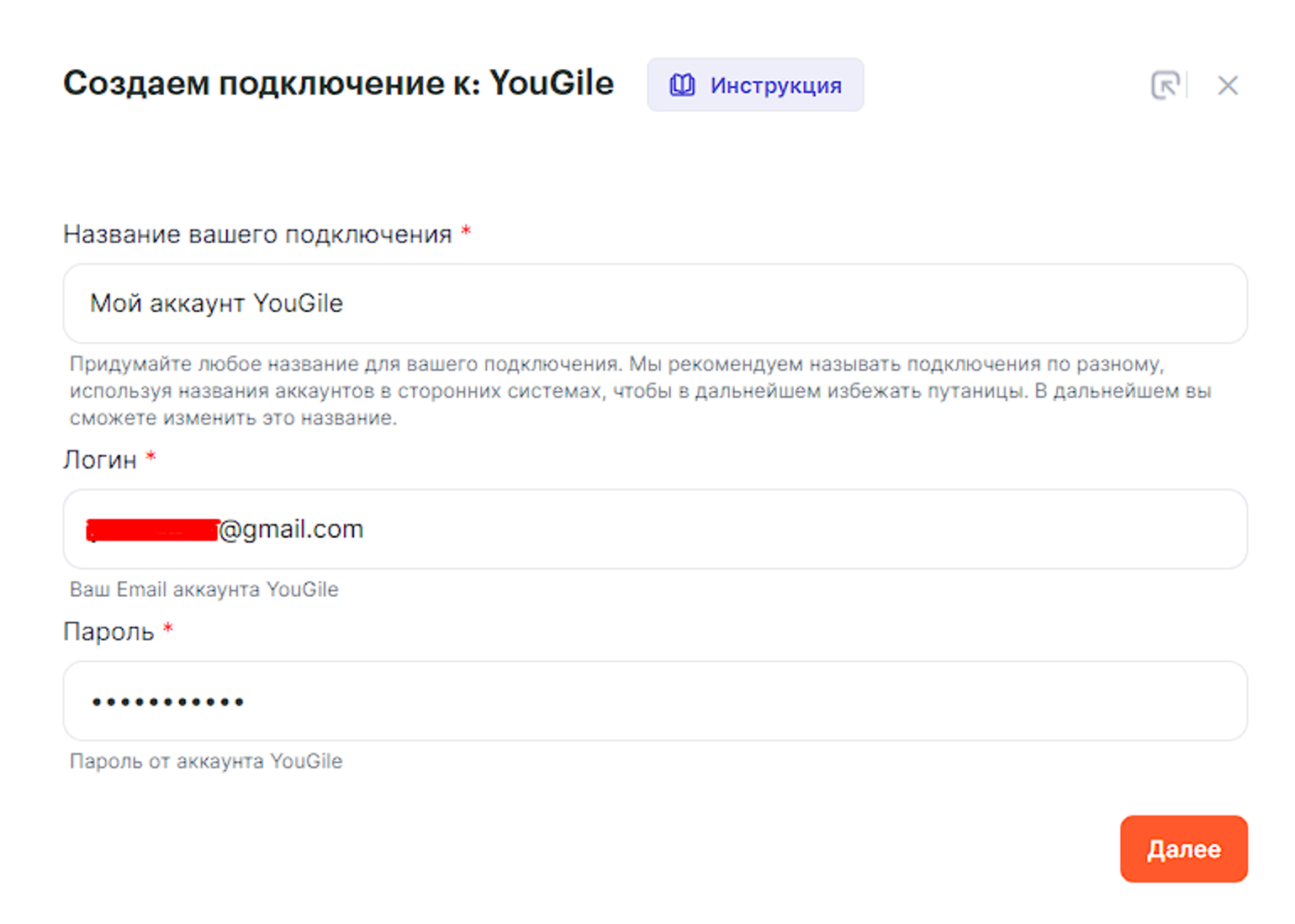The height and width of the screenshot is (924, 1295).
Task: Click the hint paragraph about naming connections
Action: click(641, 391)
